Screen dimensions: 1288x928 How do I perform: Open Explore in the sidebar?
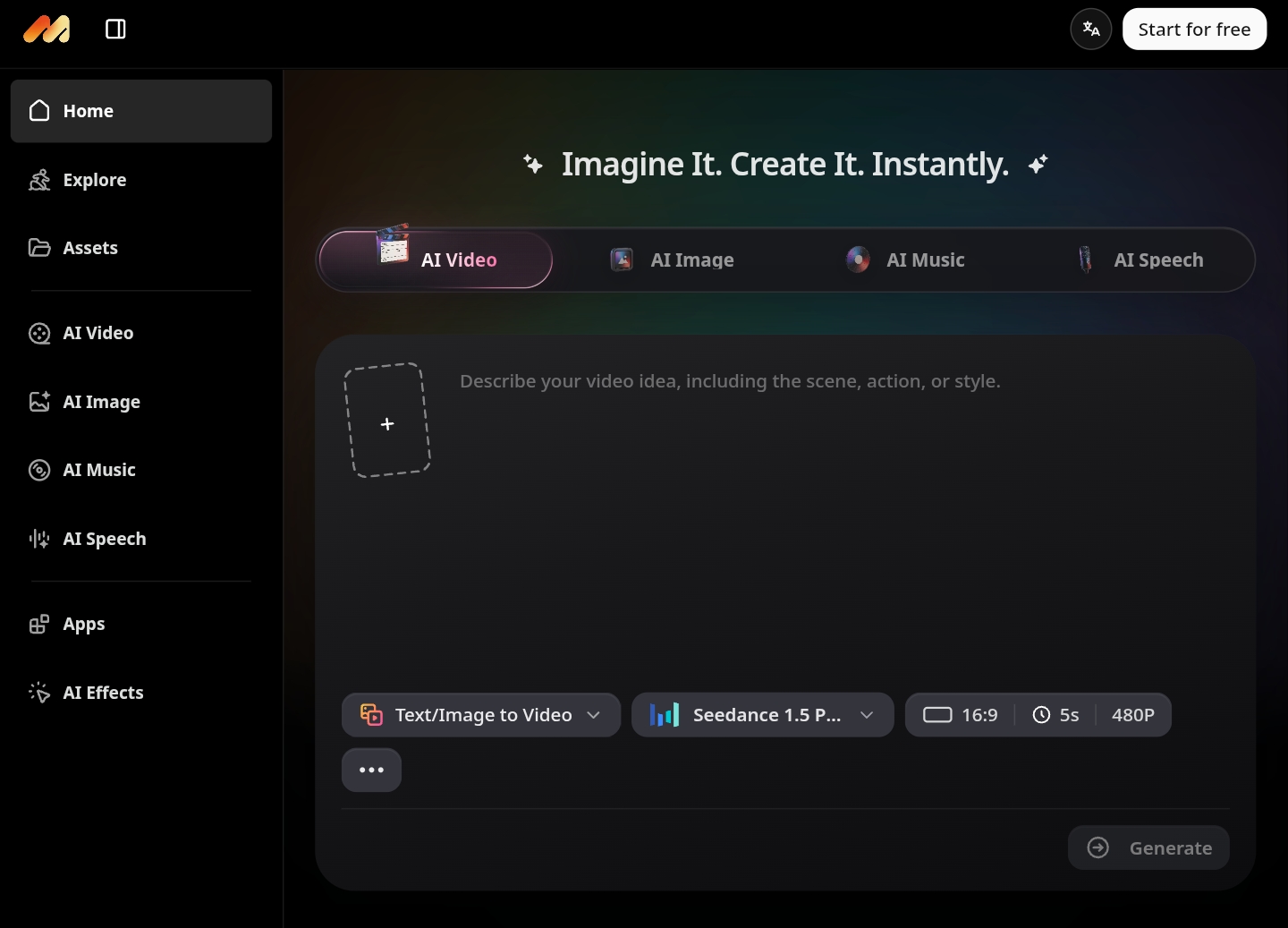tap(141, 180)
